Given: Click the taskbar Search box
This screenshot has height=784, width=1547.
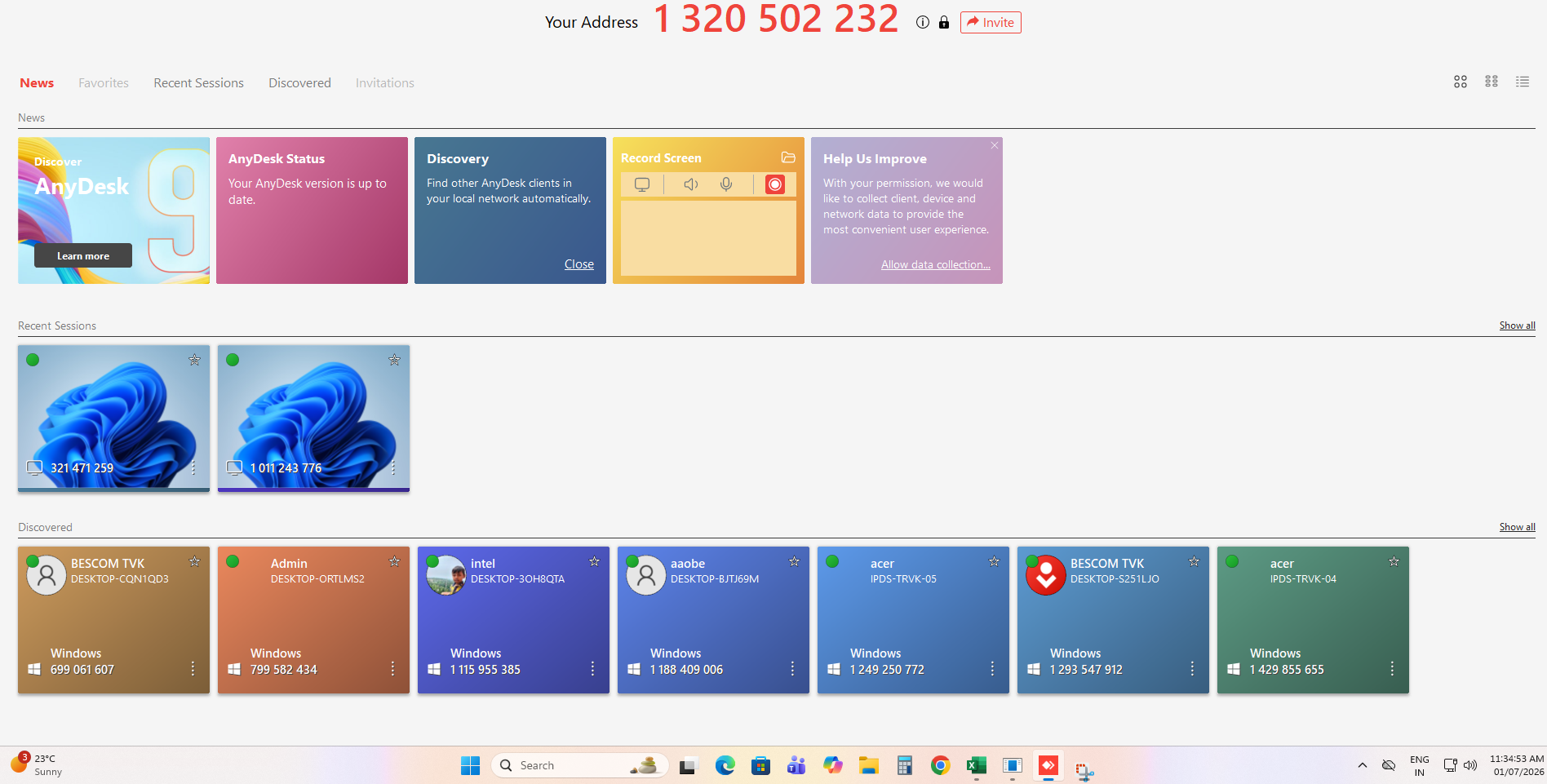Looking at the screenshot, I should 580,765.
